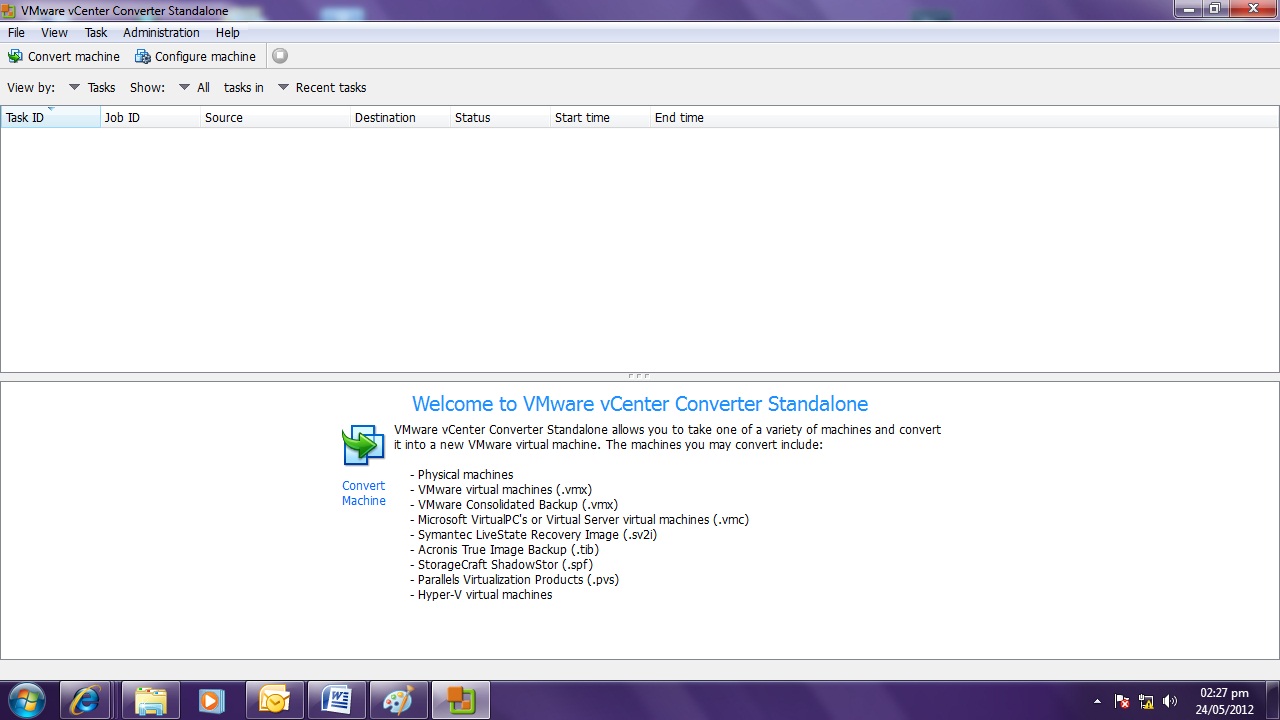Click the 'Physical machines' list entry
Screen dimensions: 1280x720
pyautogui.click(x=465, y=475)
